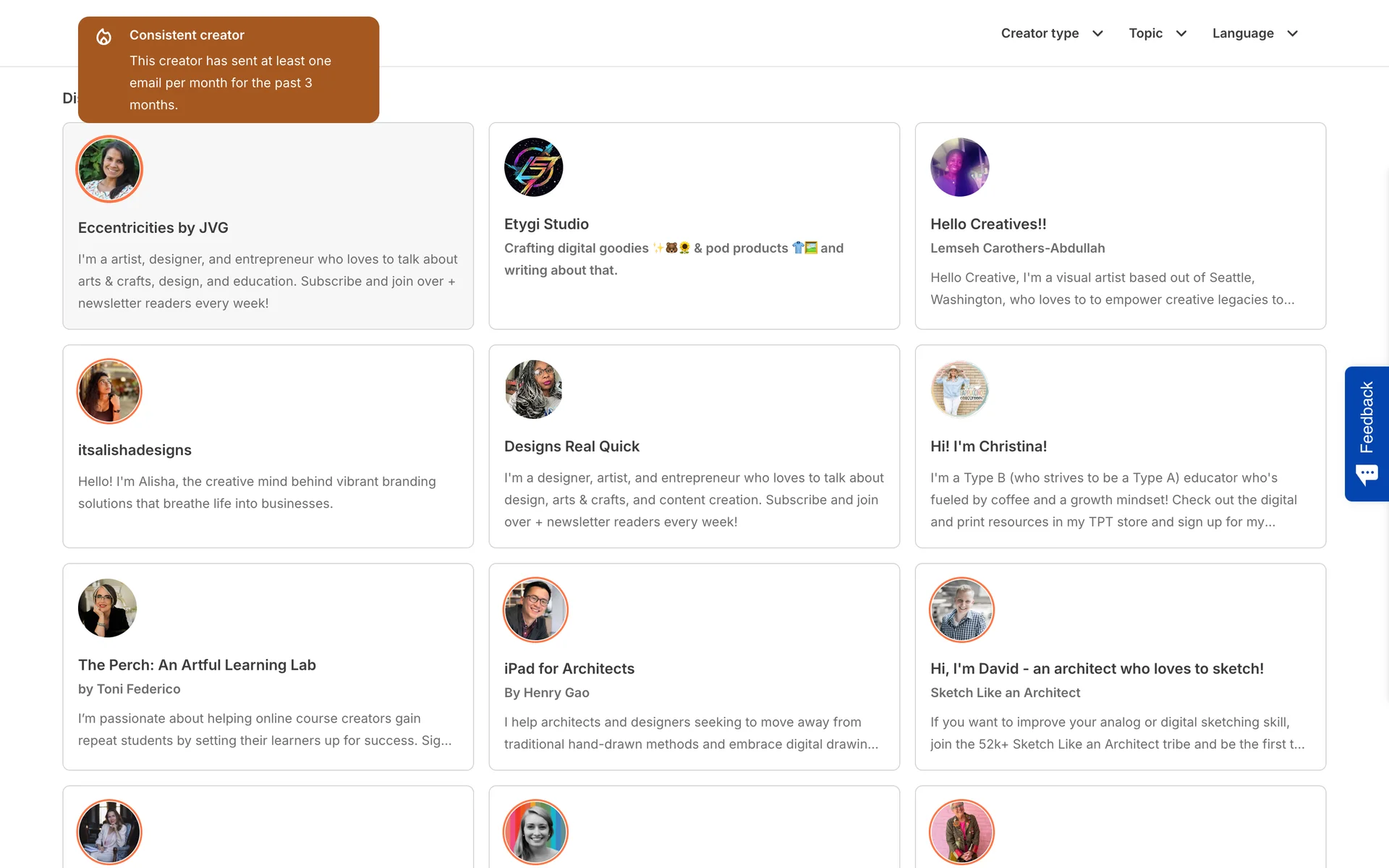Open the Feedback side tab

(x=1367, y=418)
